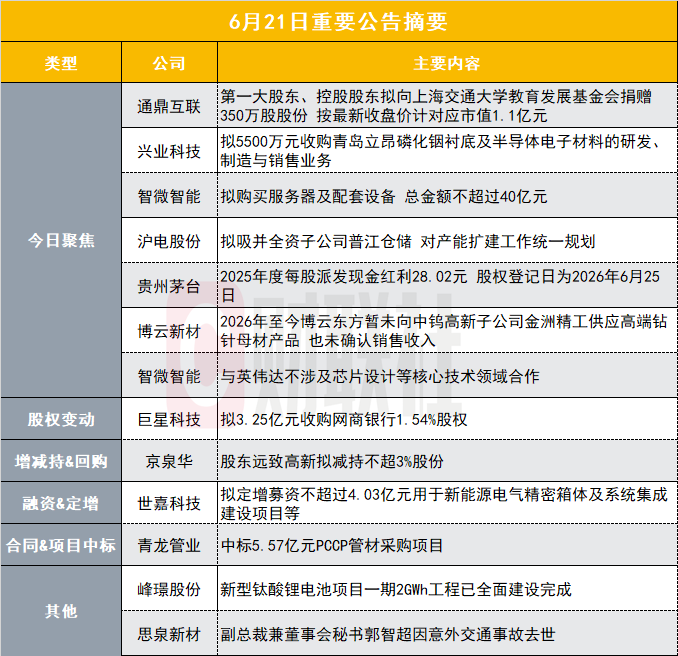This screenshot has width=678, height=656.
Task: Select the 主要内容 column header
Action: tap(447, 63)
